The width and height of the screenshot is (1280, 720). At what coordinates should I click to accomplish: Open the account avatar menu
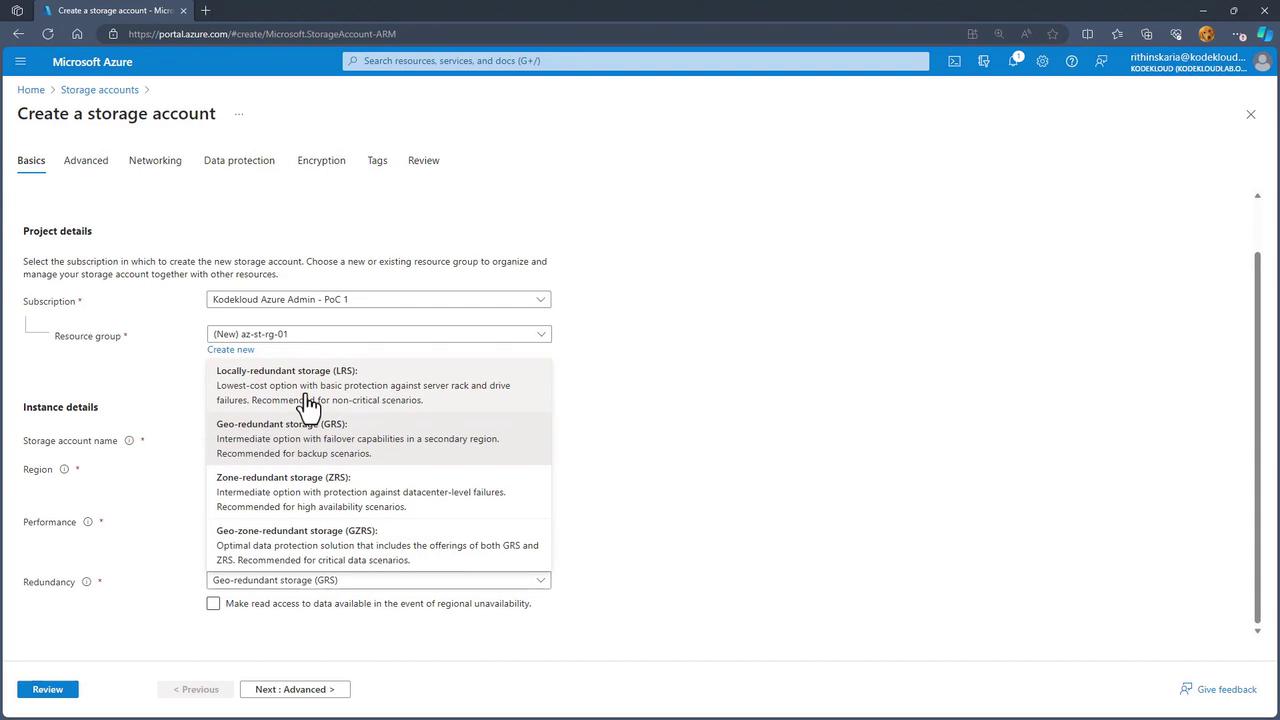tap(1262, 62)
